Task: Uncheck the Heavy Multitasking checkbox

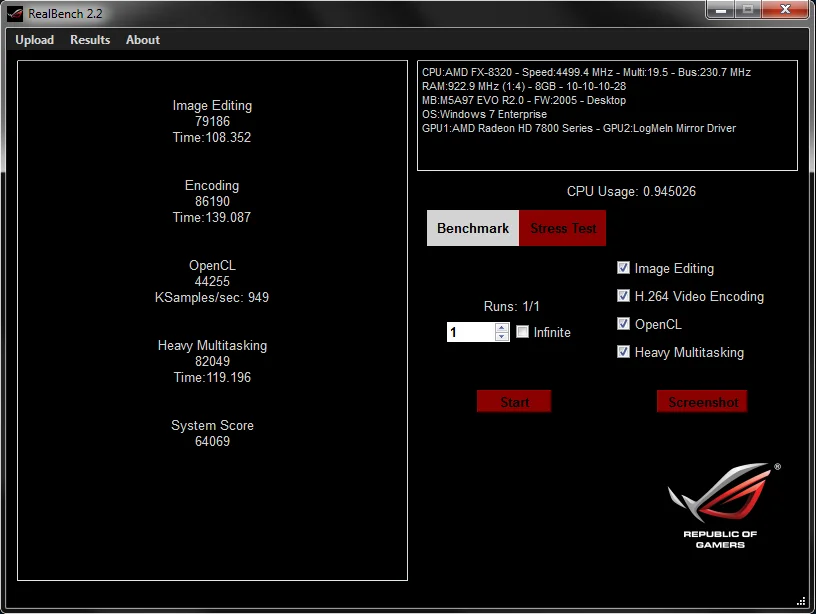Action: click(623, 352)
